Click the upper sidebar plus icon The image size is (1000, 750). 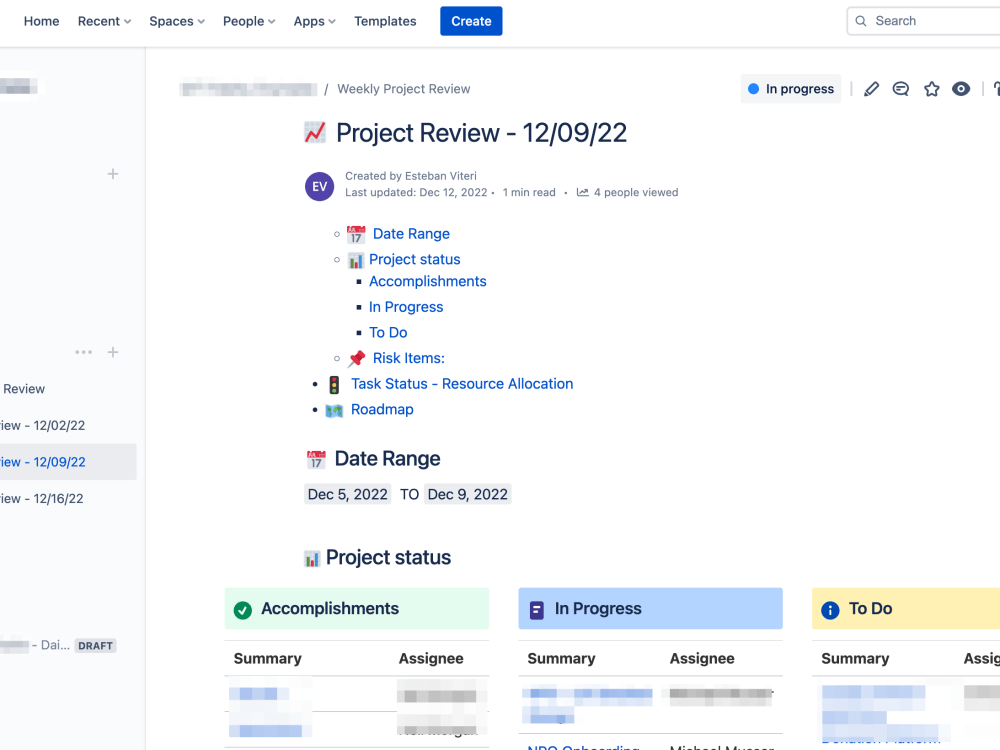pos(113,174)
